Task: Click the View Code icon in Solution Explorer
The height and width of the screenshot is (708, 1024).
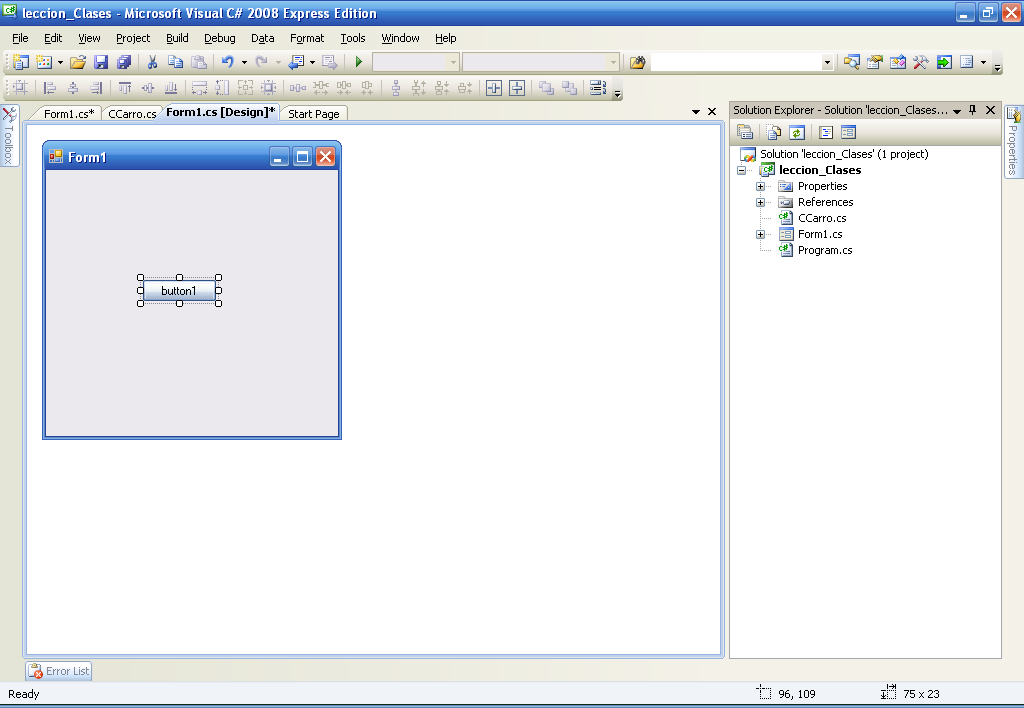Action: click(x=826, y=133)
